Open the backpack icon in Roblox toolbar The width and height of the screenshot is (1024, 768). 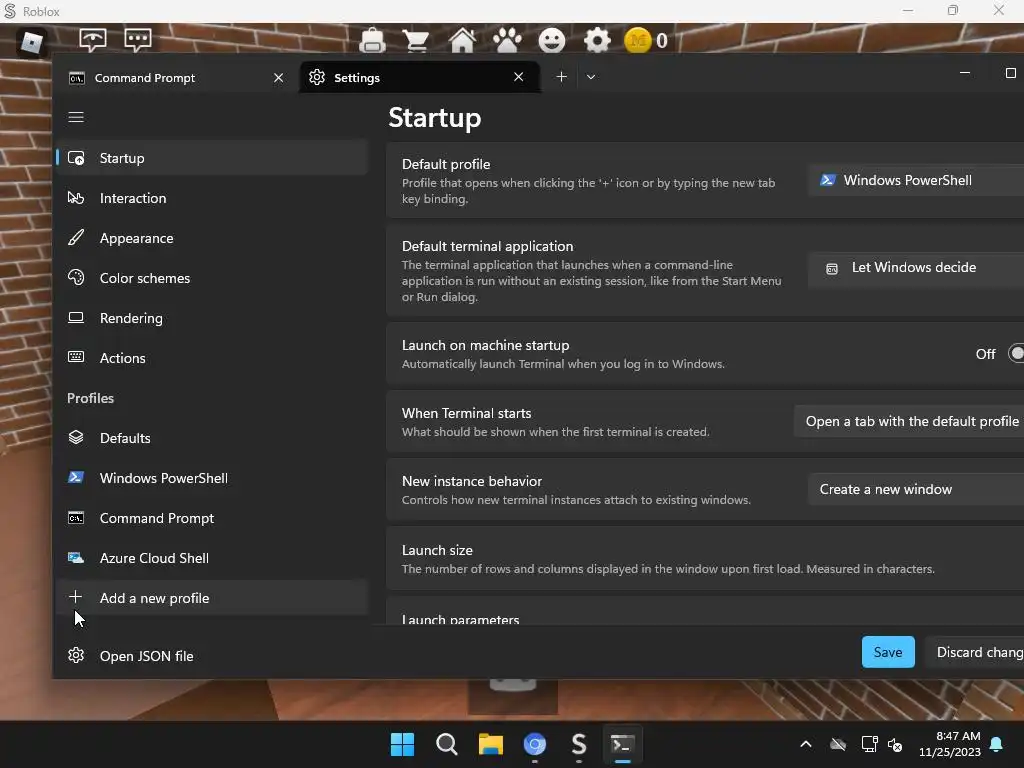click(372, 40)
